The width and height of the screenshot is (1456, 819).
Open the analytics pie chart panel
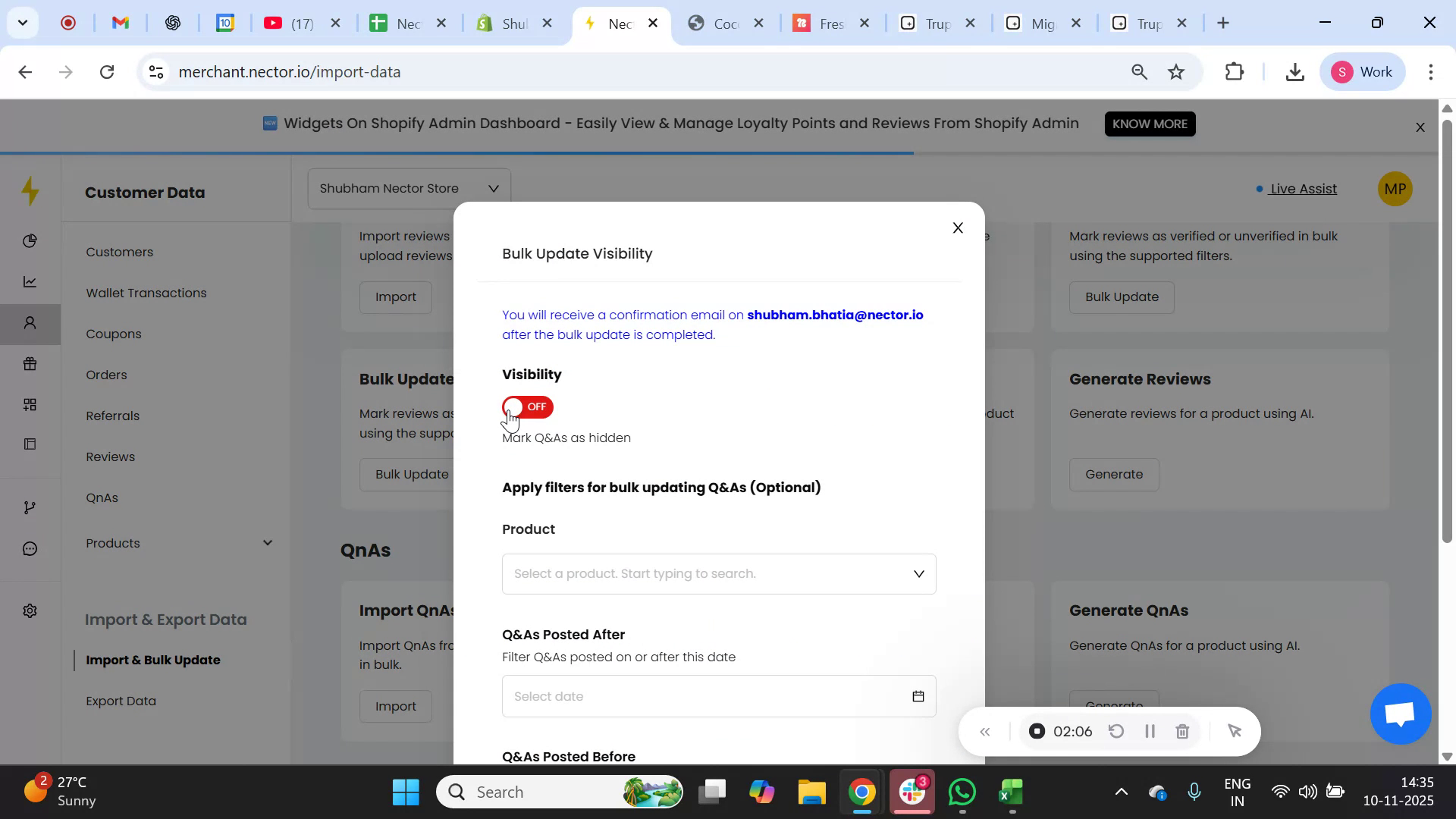30,240
